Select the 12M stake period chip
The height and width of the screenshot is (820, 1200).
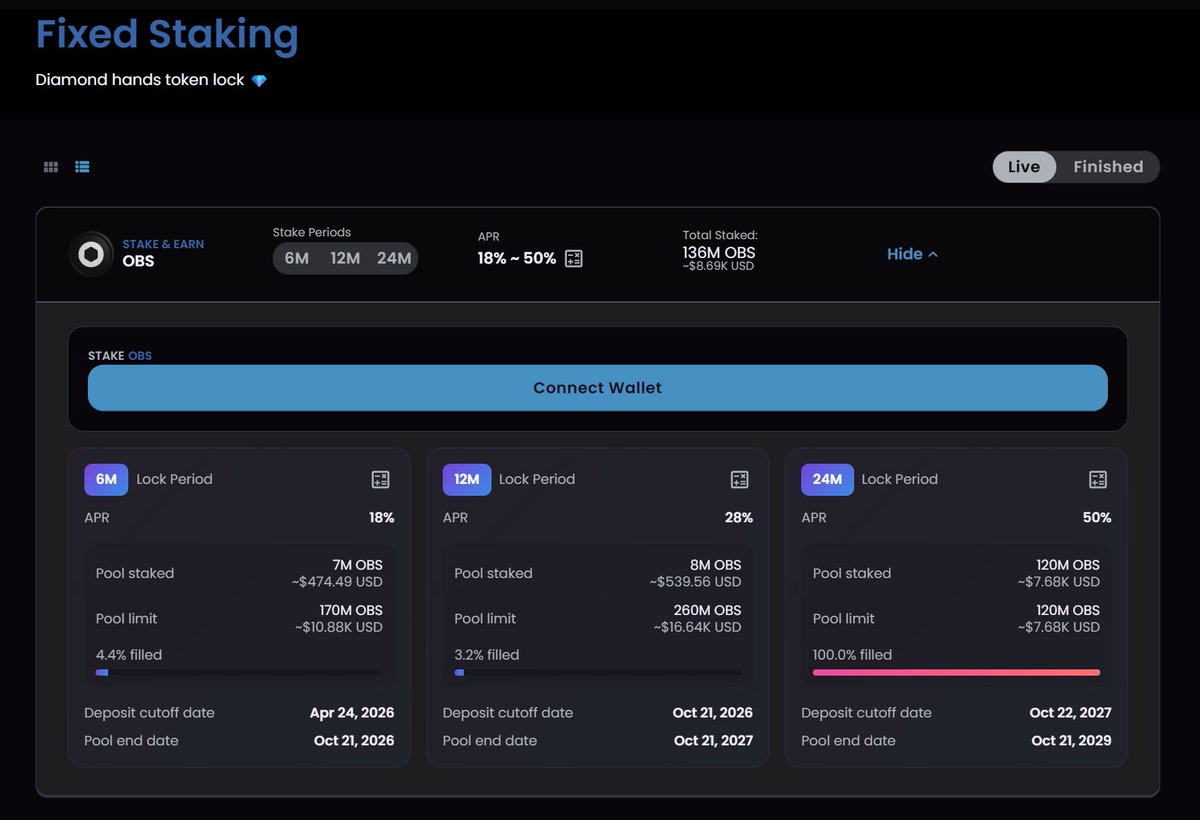coord(345,257)
